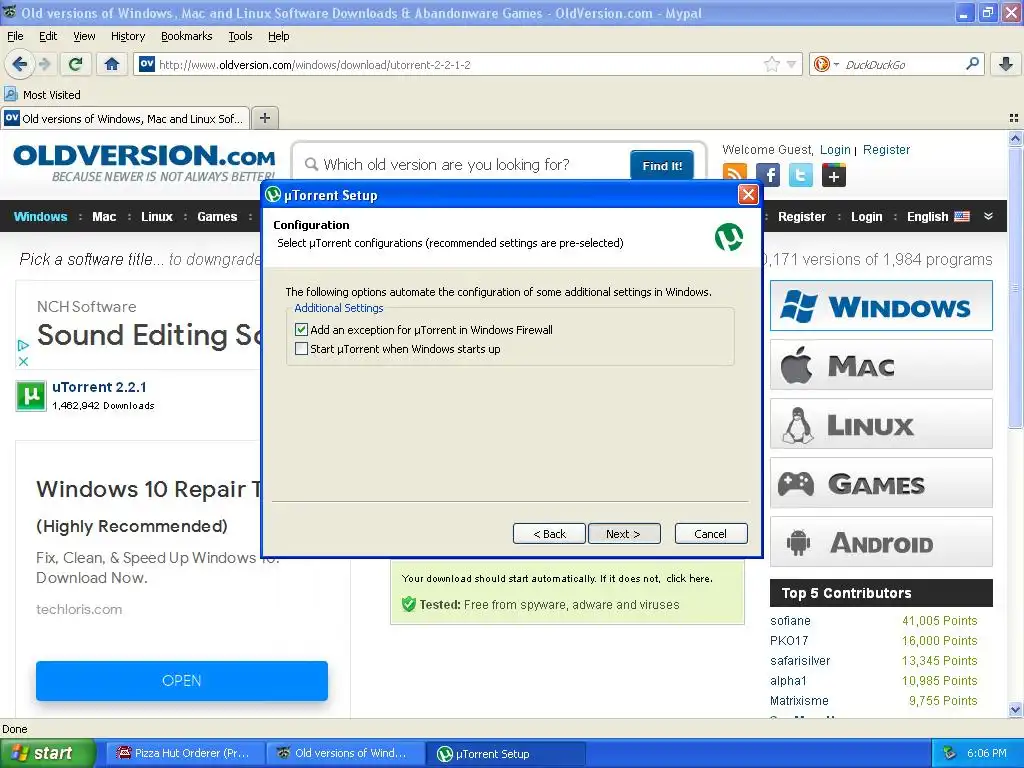Click the black plus share icon

click(x=834, y=174)
